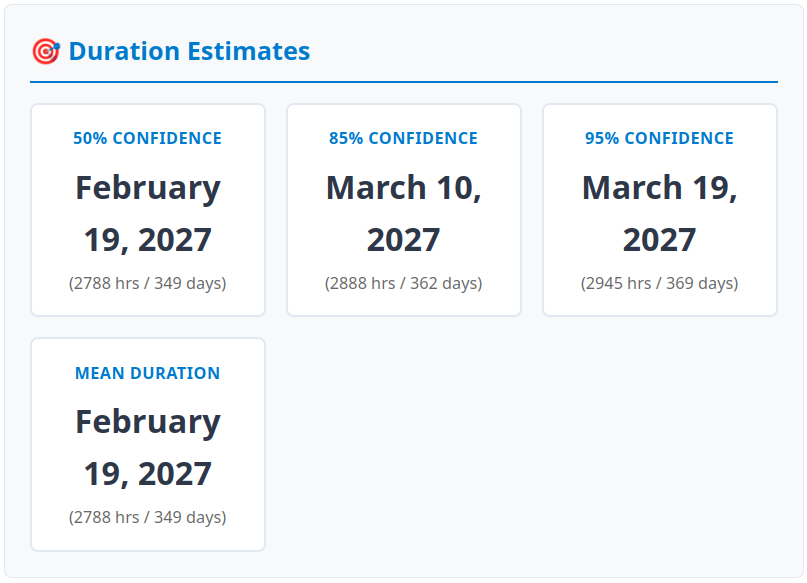Click the Duration Estimates heading icon
Image resolution: width=807 pixels, height=583 pixels.
(44, 50)
